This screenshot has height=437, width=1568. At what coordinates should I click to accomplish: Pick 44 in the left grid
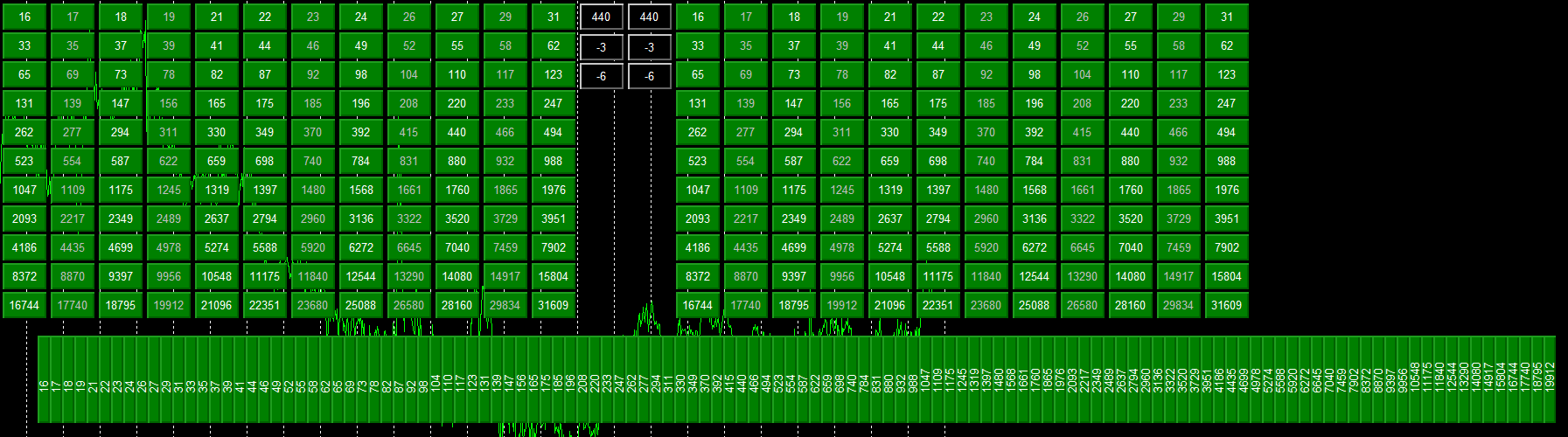click(x=265, y=45)
